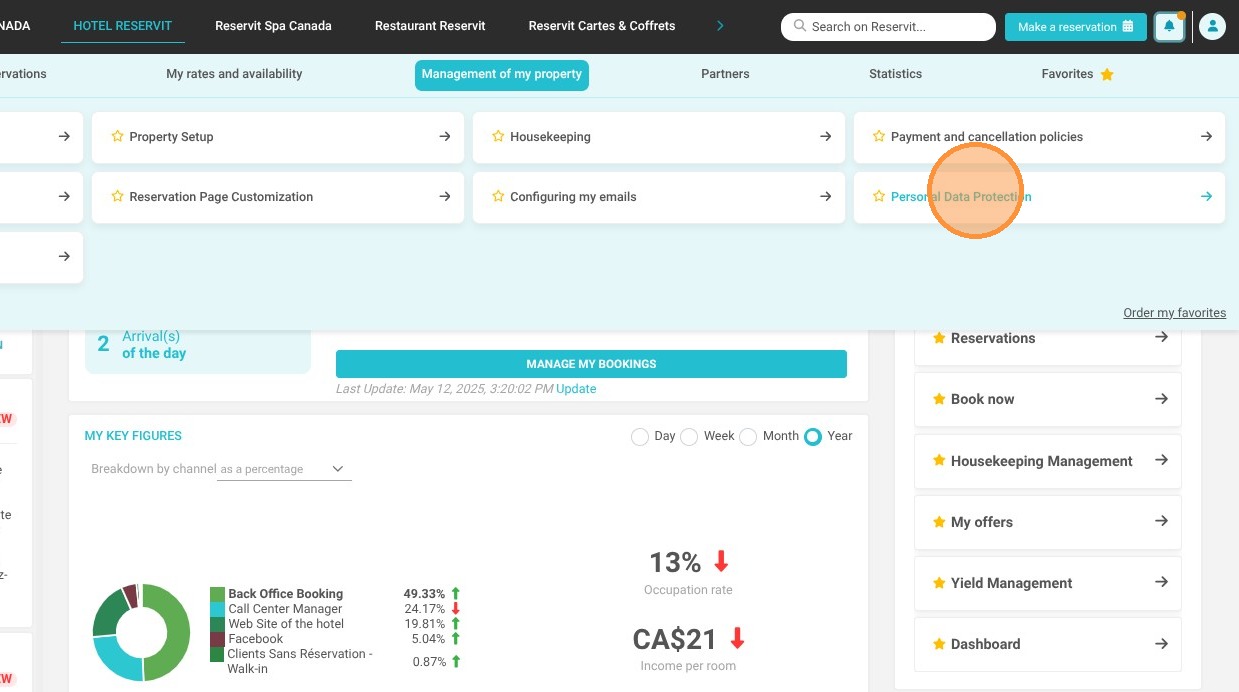Viewport: 1239px width, 692px height.
Task: Click star next to Reservations favorite
Action: pos(939,338)
